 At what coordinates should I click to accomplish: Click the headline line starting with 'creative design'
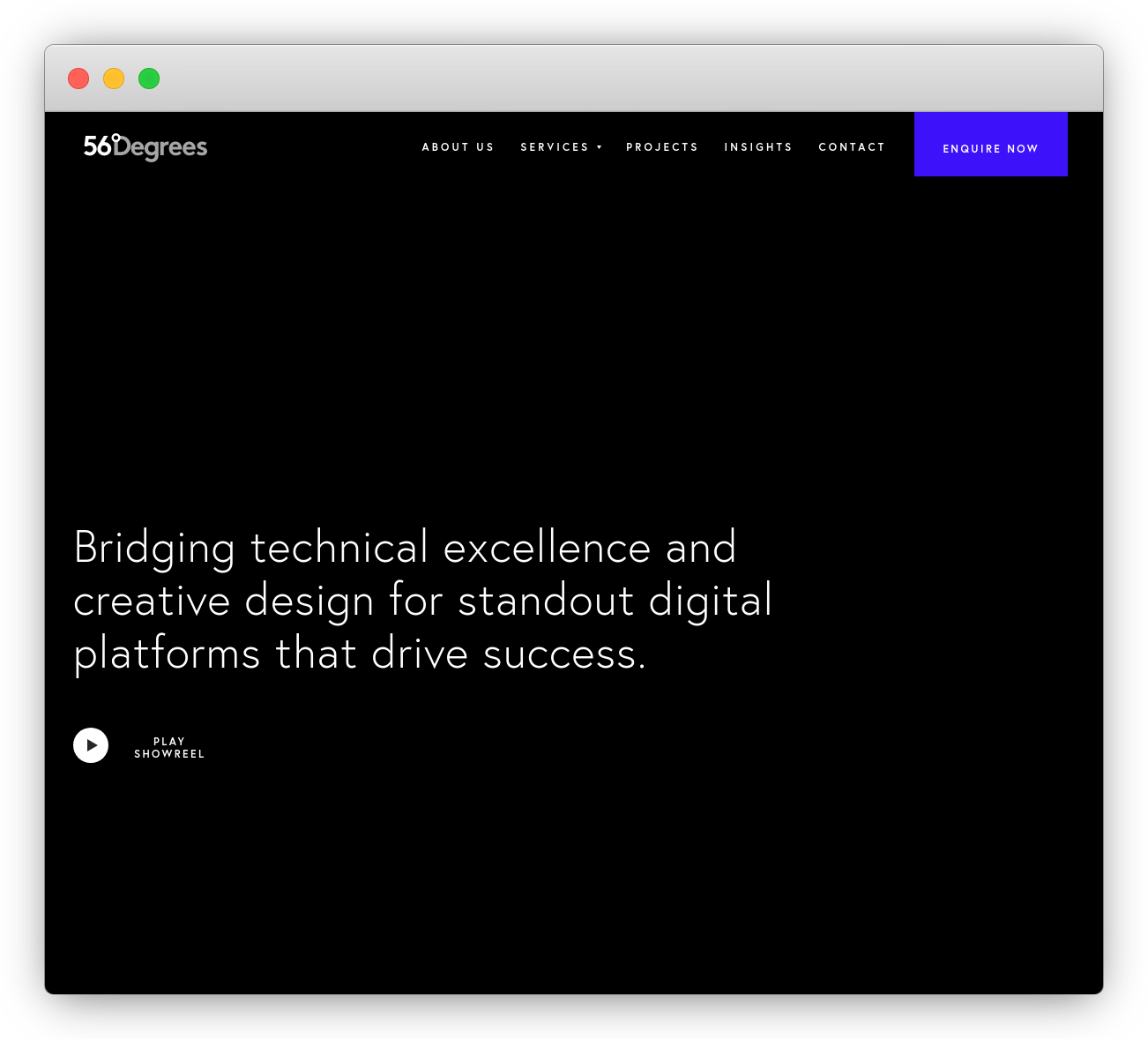tap(422, 602)
